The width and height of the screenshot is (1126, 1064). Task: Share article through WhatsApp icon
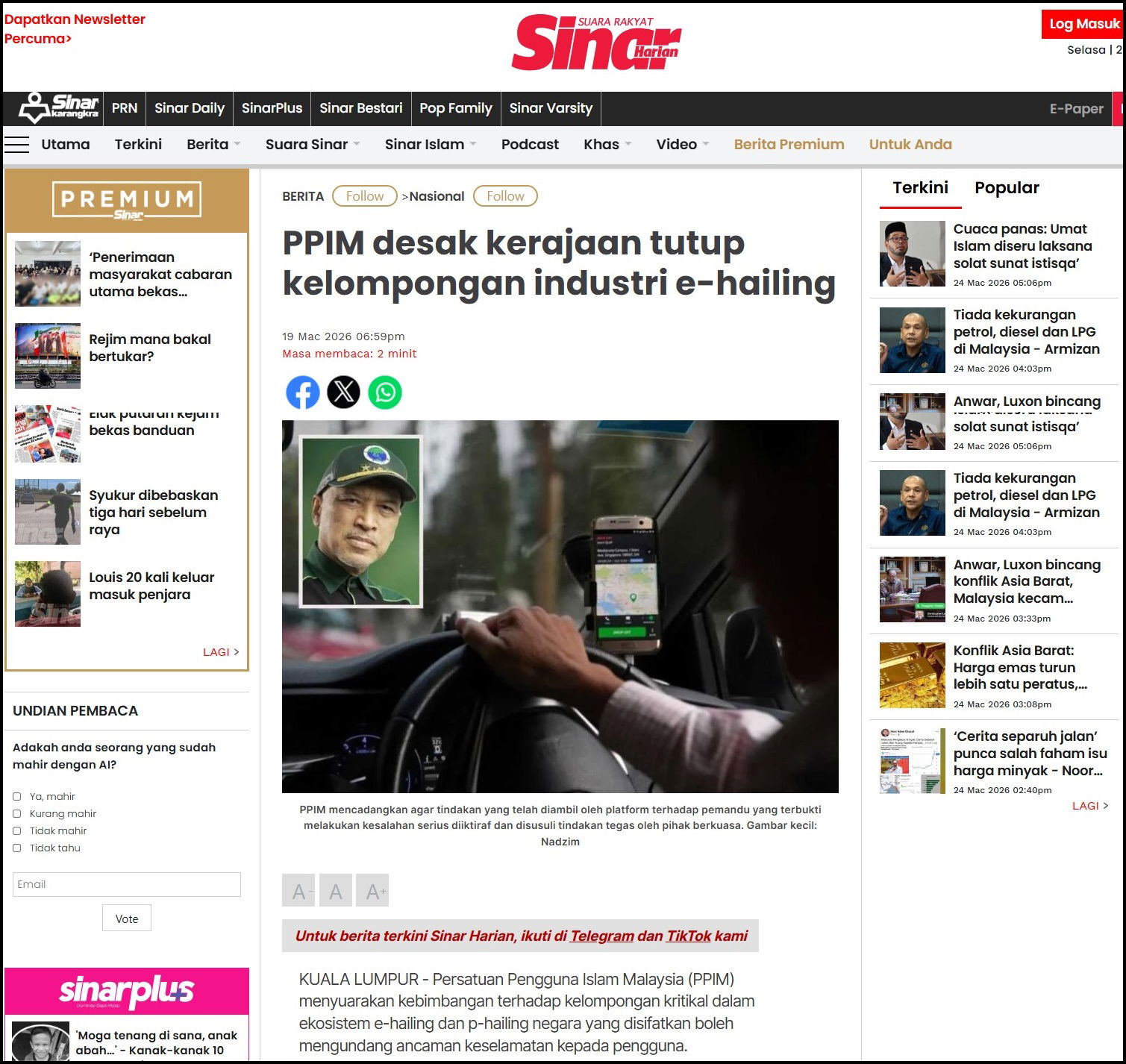[385, 392]
